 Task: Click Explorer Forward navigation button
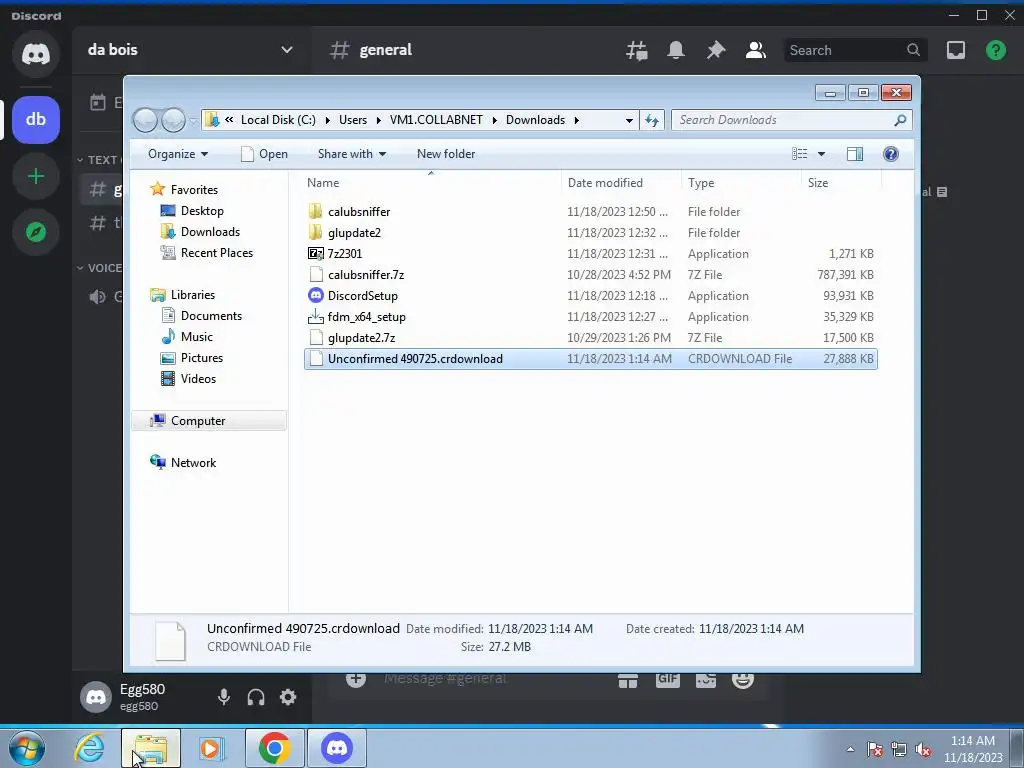coord(174,120)
